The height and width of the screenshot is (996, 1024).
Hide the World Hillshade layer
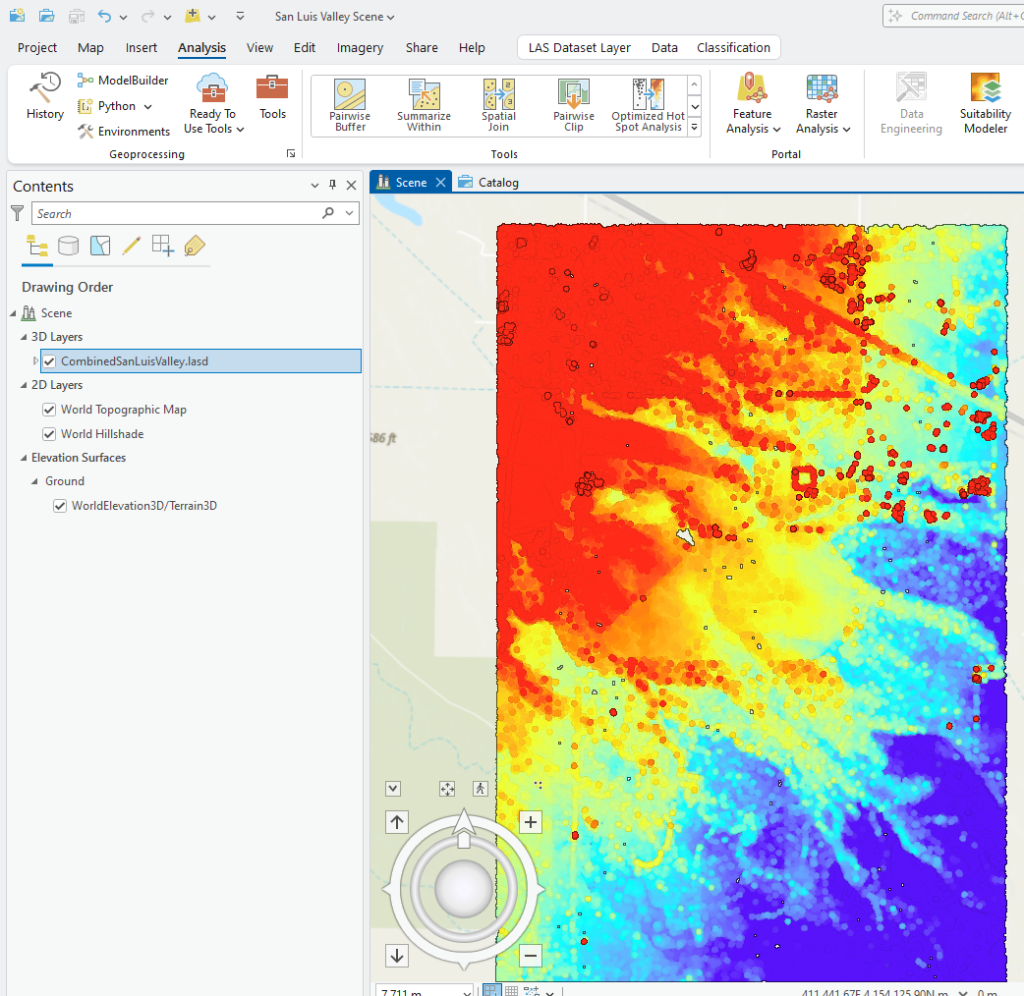[47, 433]
